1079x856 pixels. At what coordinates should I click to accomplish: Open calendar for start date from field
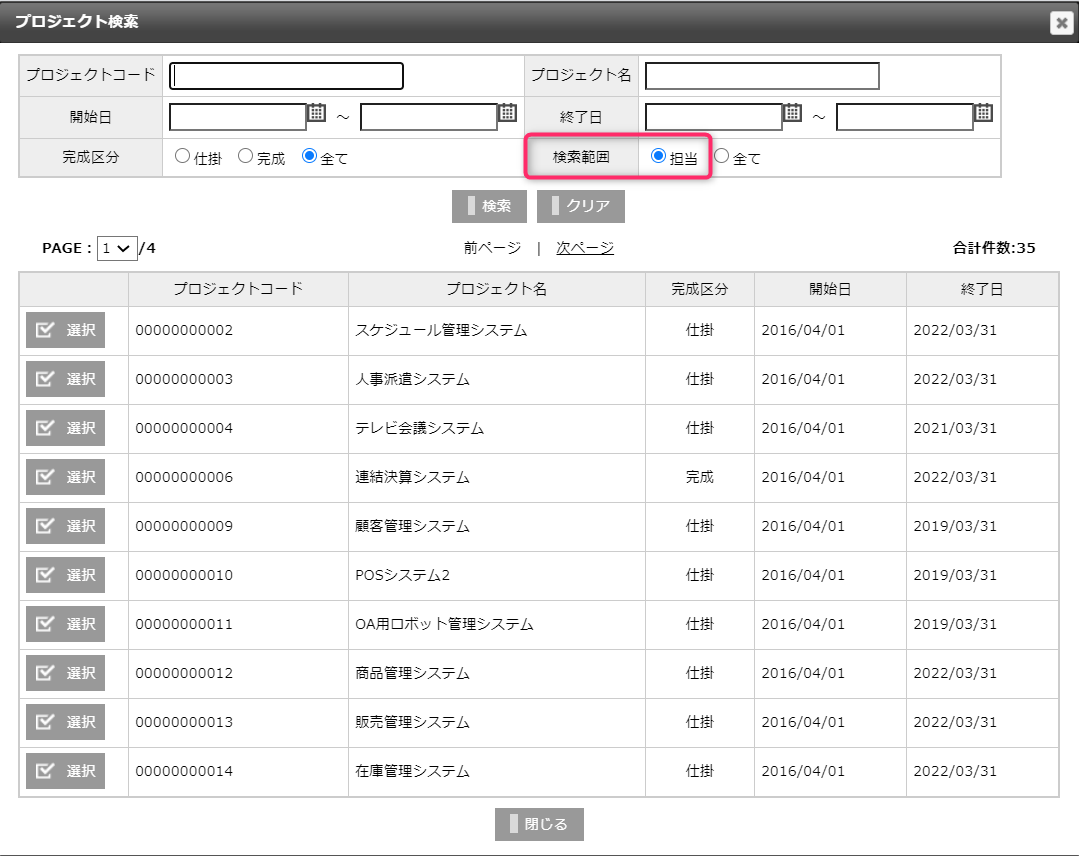pos(317,113)
